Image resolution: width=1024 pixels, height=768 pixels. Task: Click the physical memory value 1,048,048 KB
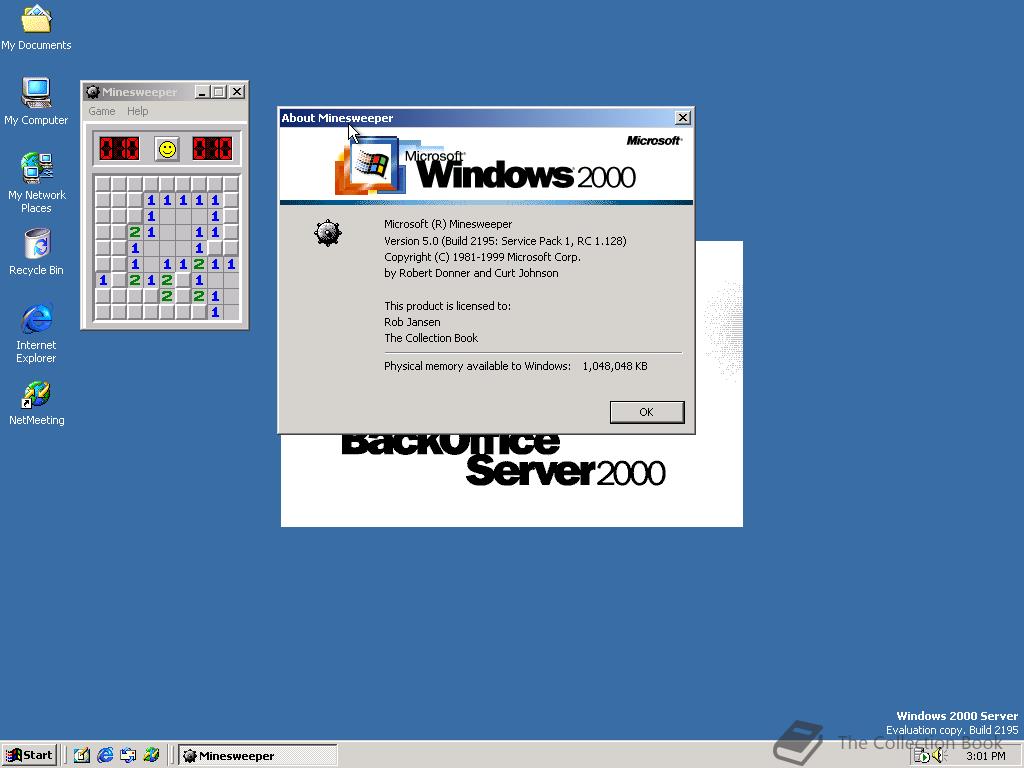pos(615,366)
